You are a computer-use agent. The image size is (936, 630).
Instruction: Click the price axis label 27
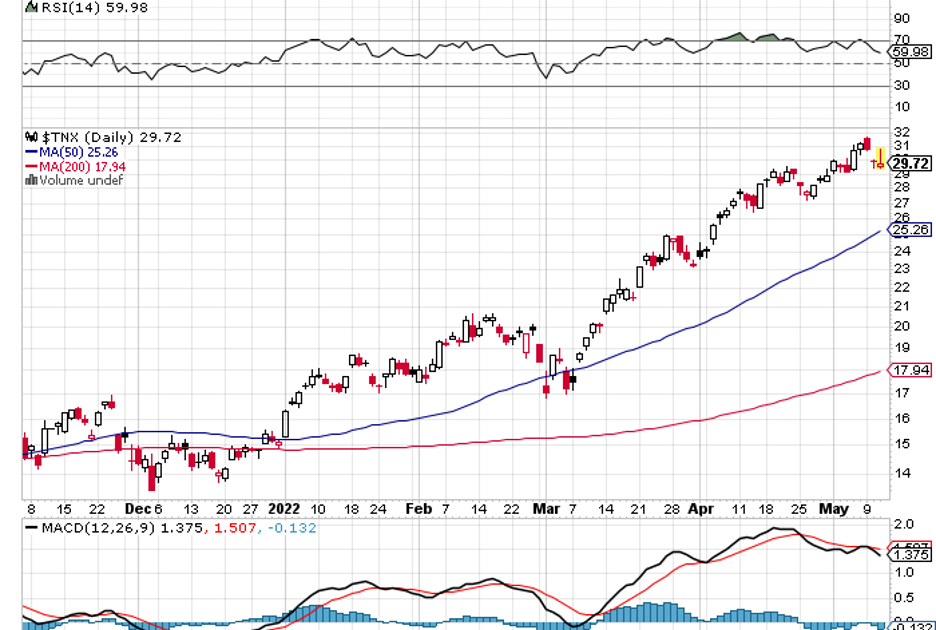[901, 203]
